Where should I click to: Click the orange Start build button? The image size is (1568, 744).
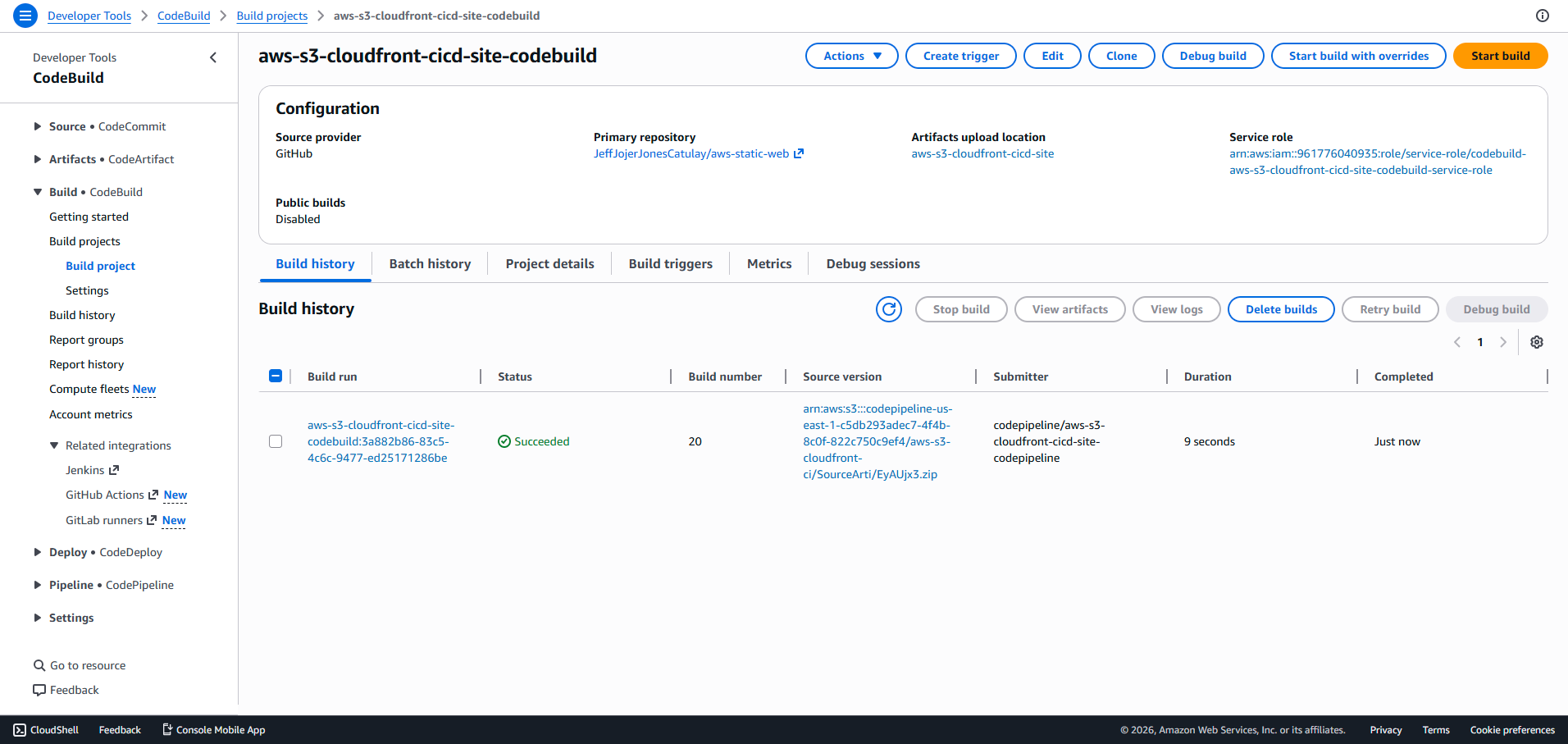tap(1500, 56)
